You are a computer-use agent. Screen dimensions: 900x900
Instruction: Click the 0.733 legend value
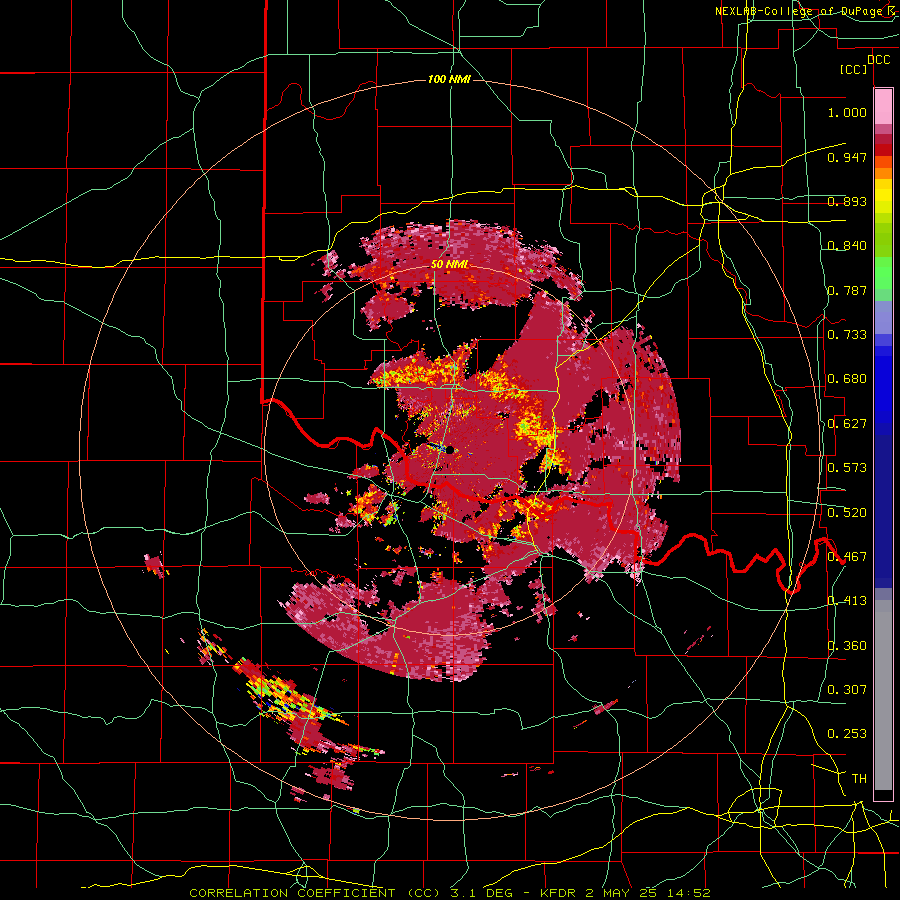point(847,335)
